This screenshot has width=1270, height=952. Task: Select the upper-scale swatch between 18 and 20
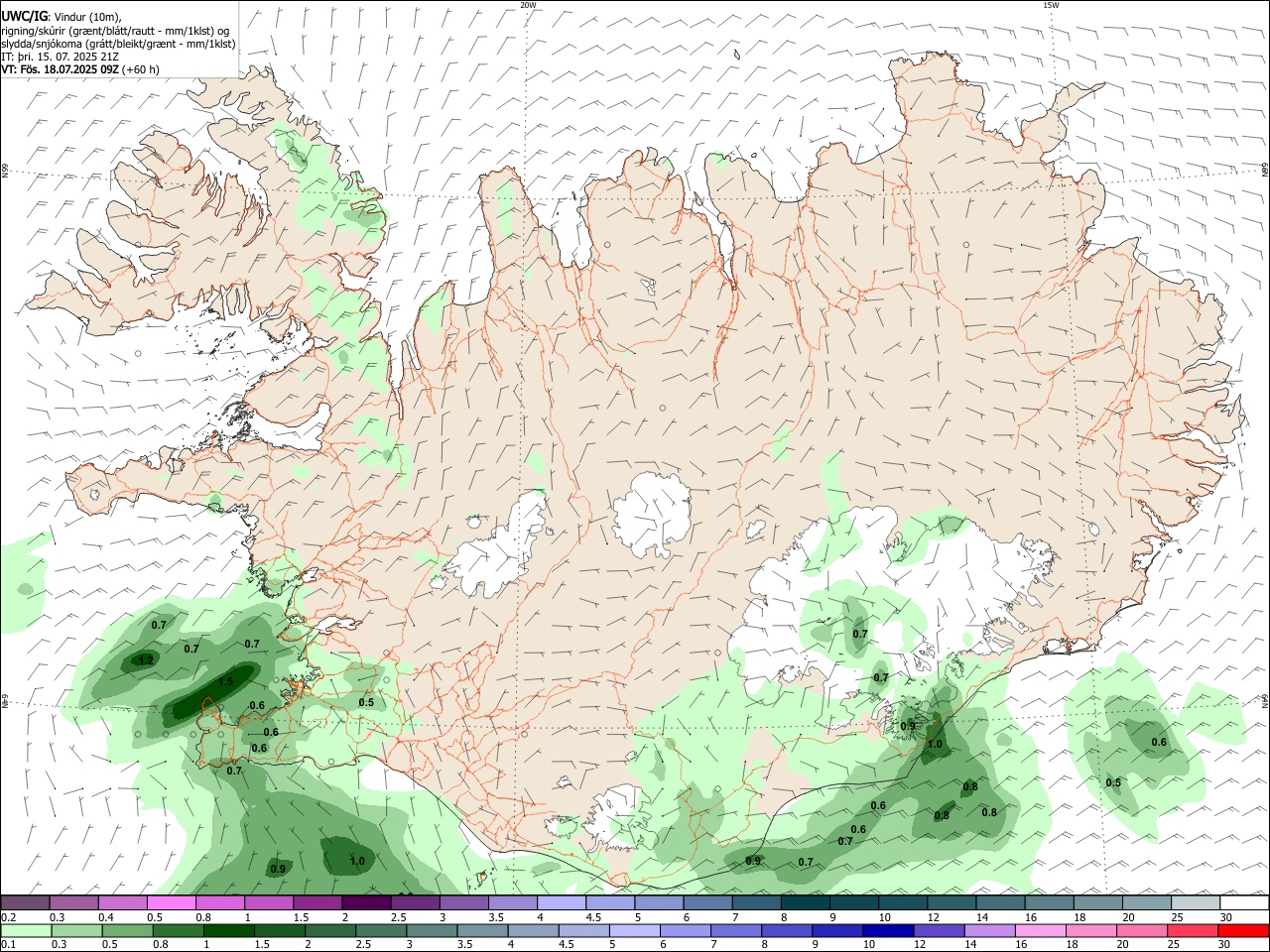(1099, 902)
